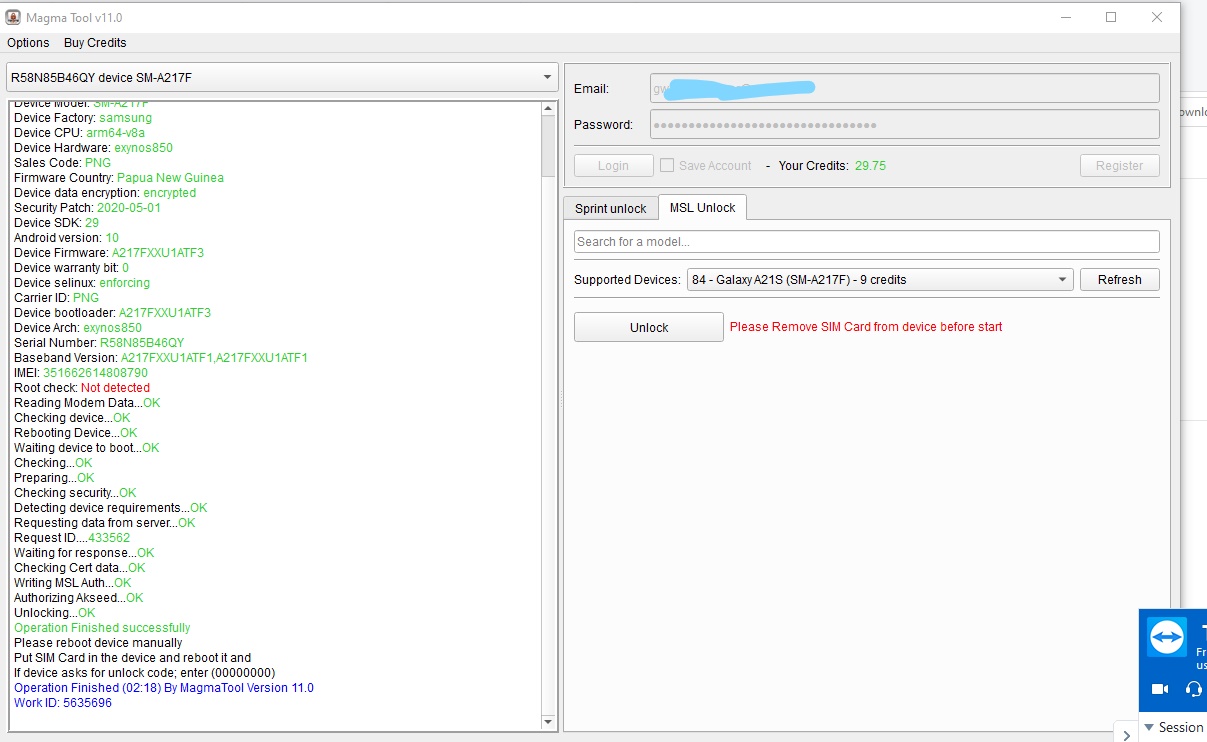1207x742 pixels.
Task: Click the TeamViewer logo icon
Action: [1167, 637]
